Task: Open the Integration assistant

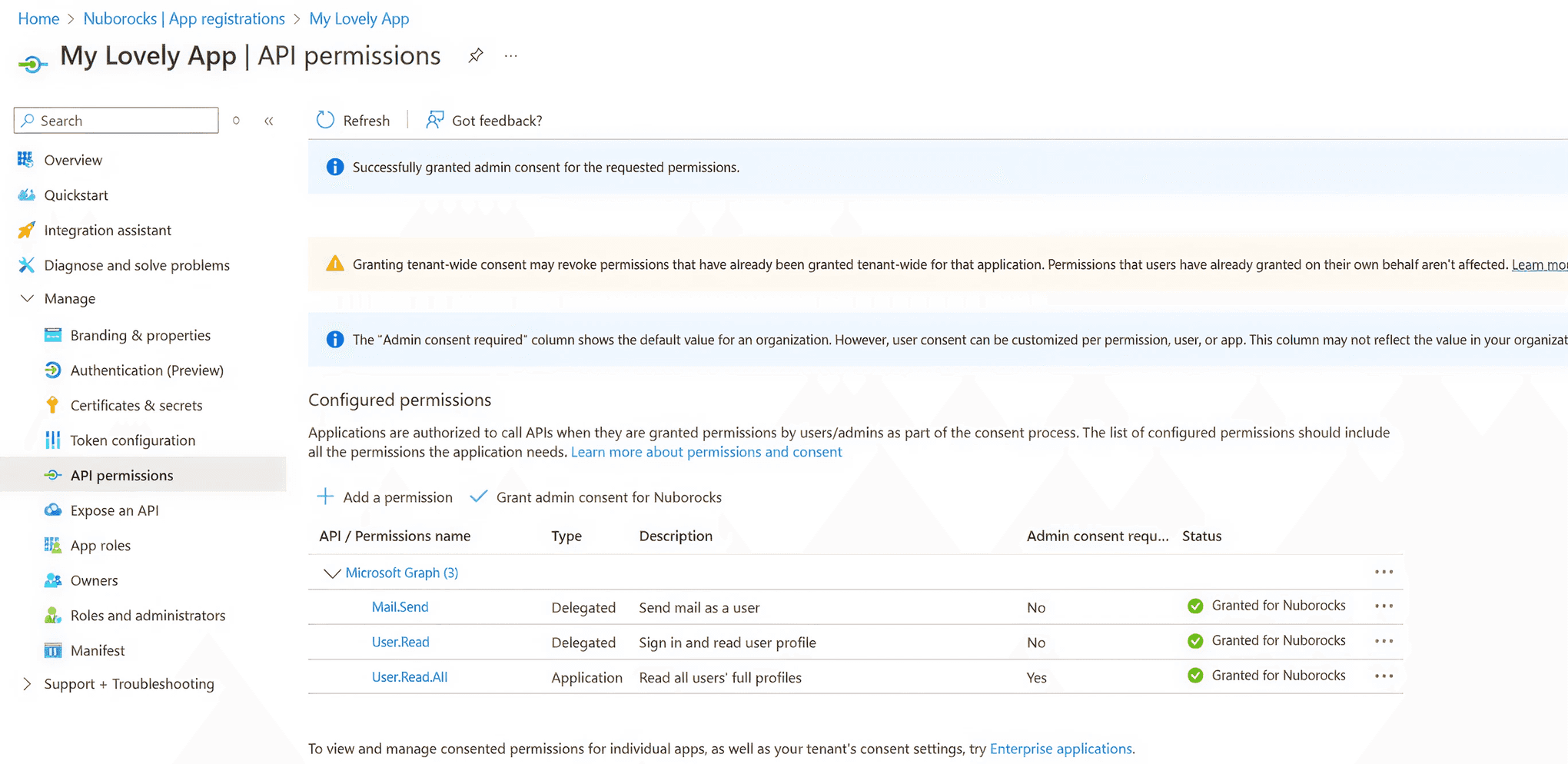Action: tap(108, 230)
